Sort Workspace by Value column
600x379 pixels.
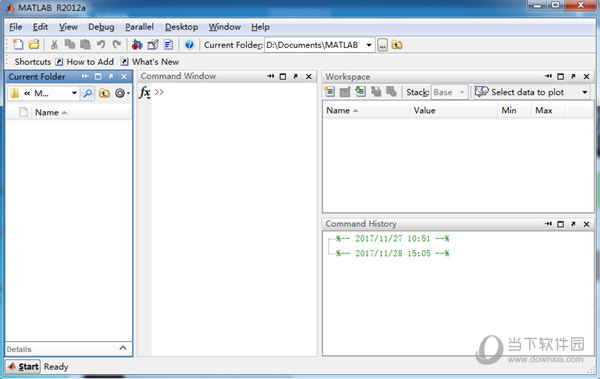point(453,110)
